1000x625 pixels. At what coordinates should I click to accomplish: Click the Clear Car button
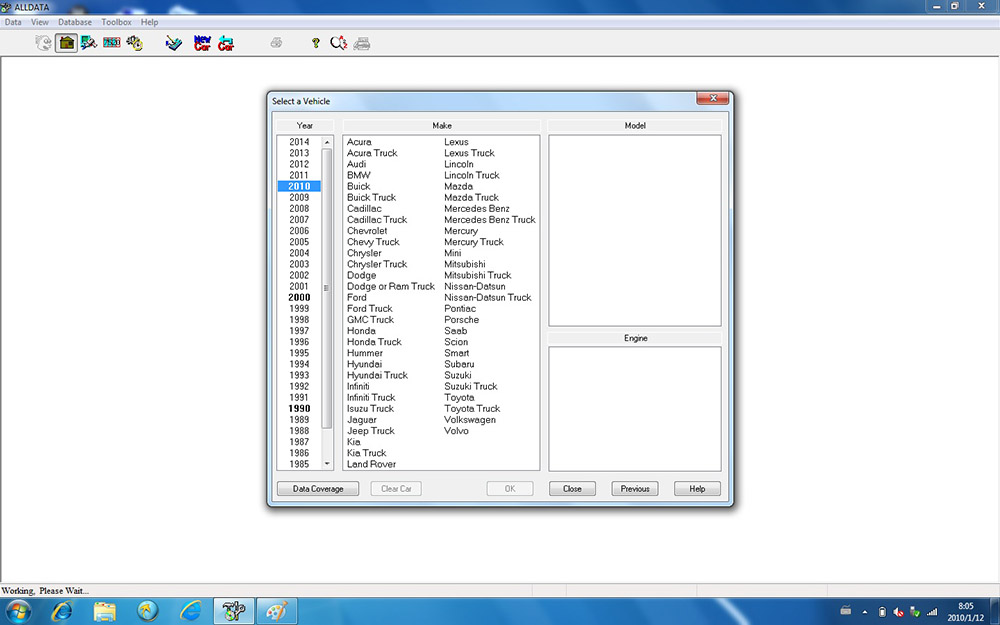coord(396,489)
